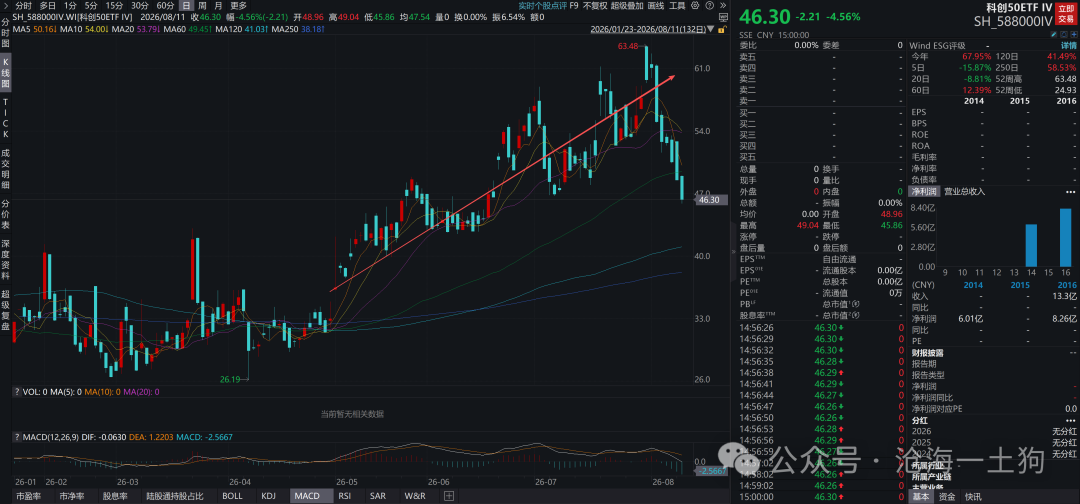Select the 月 monthly chart tab
1080x504 pixels.
[x=218, y=6]
